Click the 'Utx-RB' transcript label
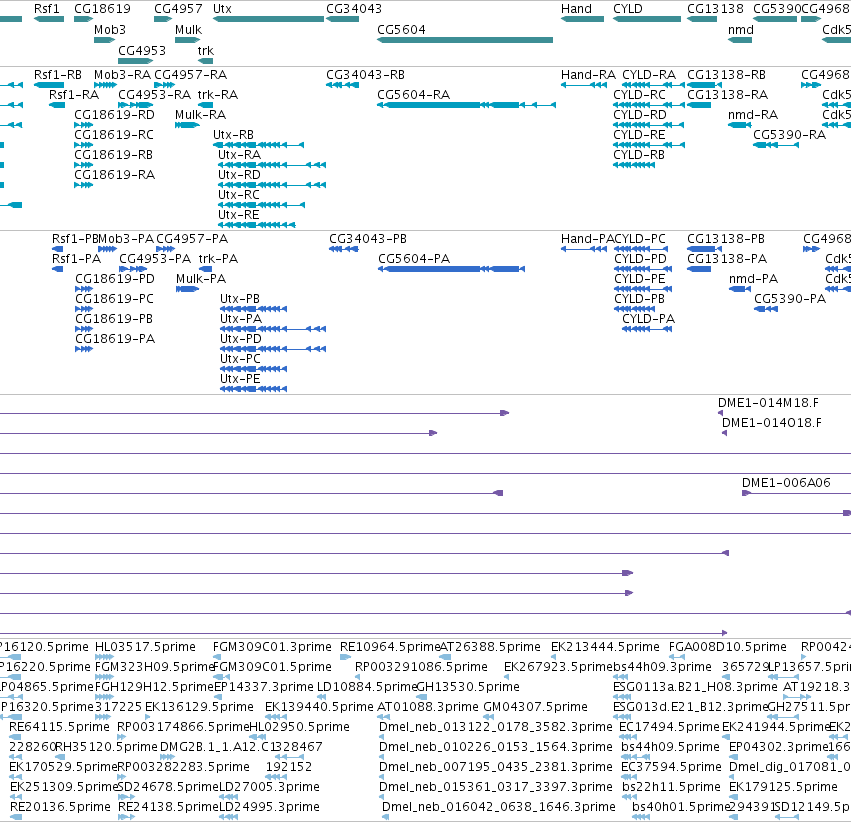 [x=233, y=135]
